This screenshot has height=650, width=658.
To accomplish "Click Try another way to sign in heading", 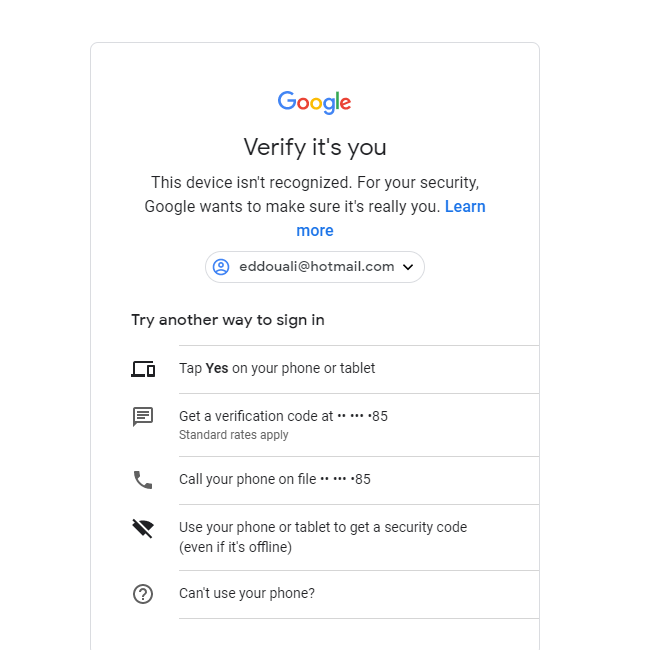I will tap(228, 320).
